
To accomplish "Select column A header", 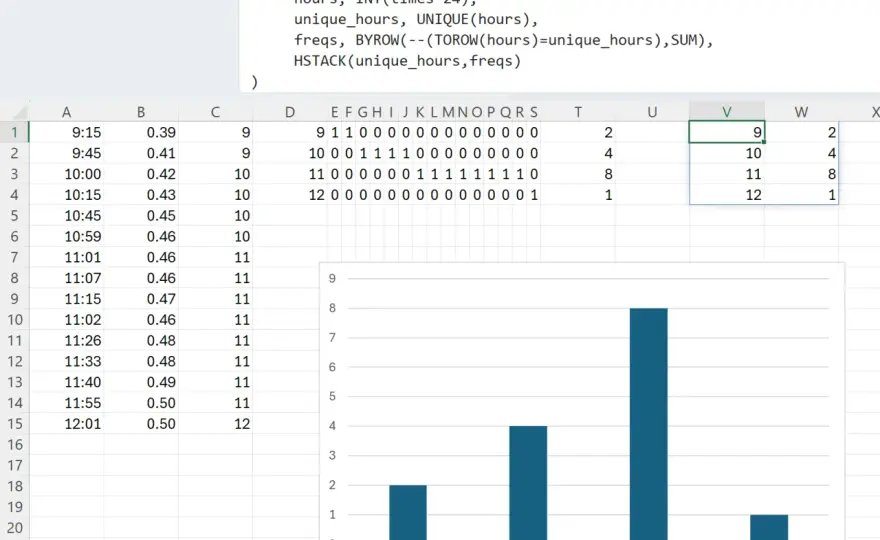I will coord(66,112).
